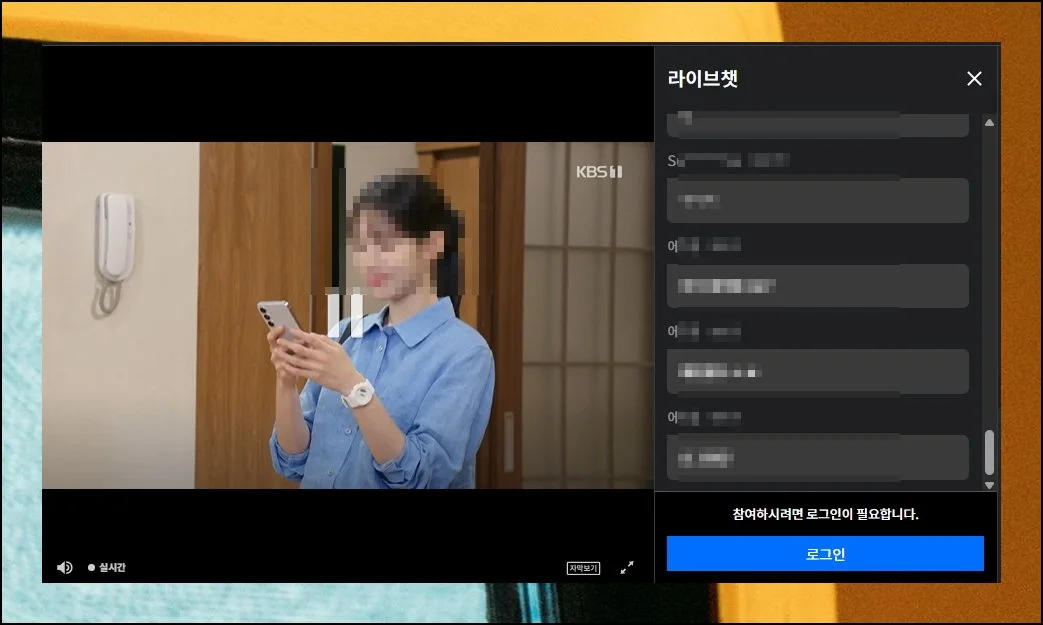
Task: Click the chat scrollbar's down arrow
Action: pyautogui.click(x=989, y=485)
